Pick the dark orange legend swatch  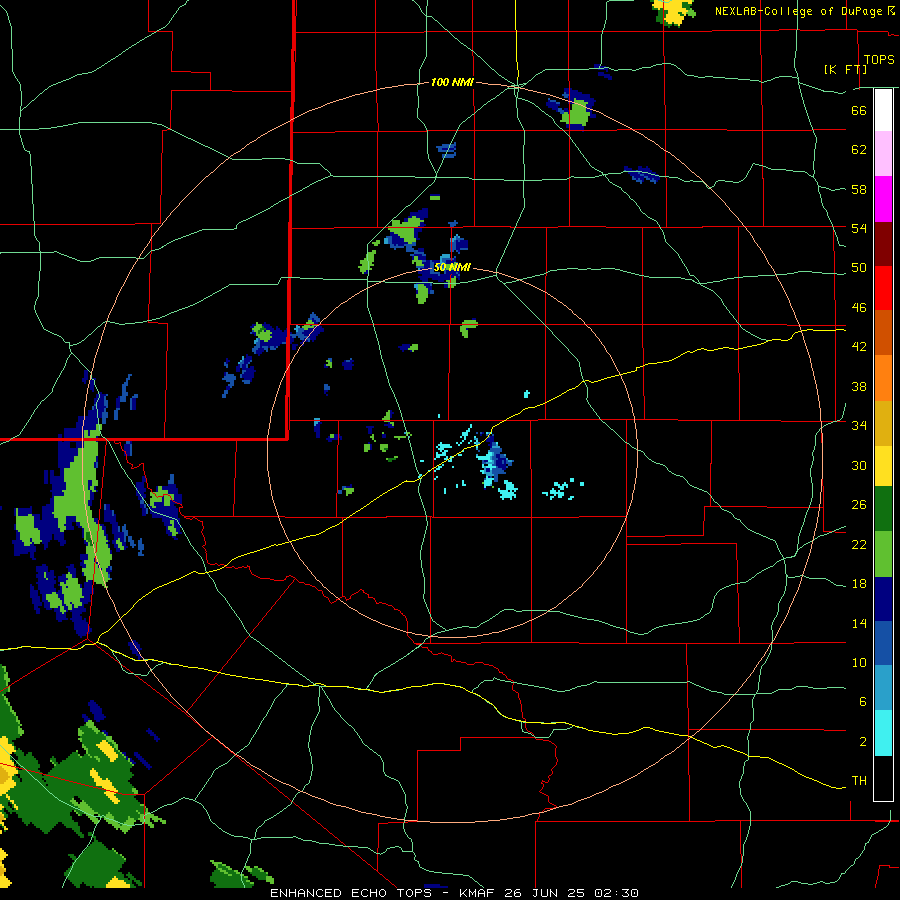click(x=883, y=333)
